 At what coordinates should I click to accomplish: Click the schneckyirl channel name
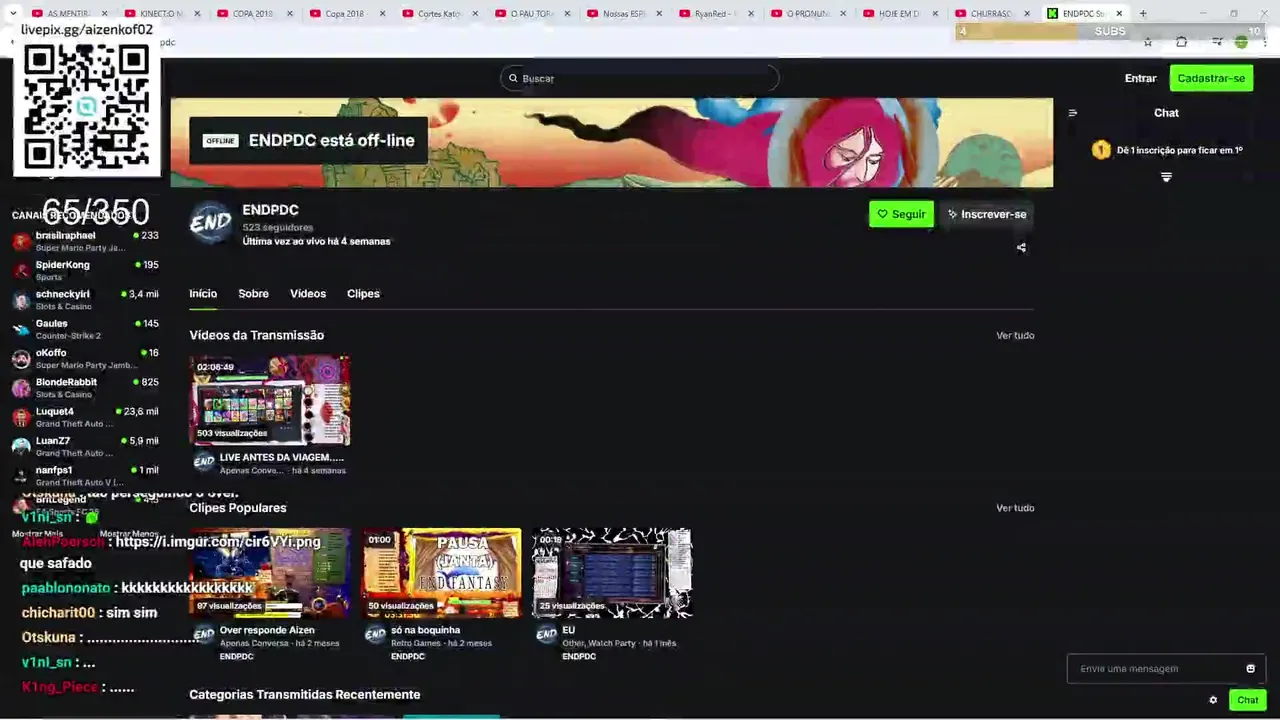pyautogui.click(x=63, y=294)
